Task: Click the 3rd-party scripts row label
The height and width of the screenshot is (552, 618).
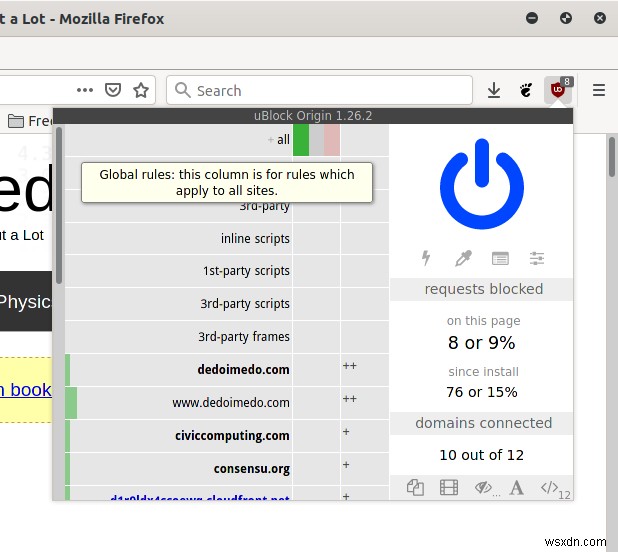Action: click(245, 304)
